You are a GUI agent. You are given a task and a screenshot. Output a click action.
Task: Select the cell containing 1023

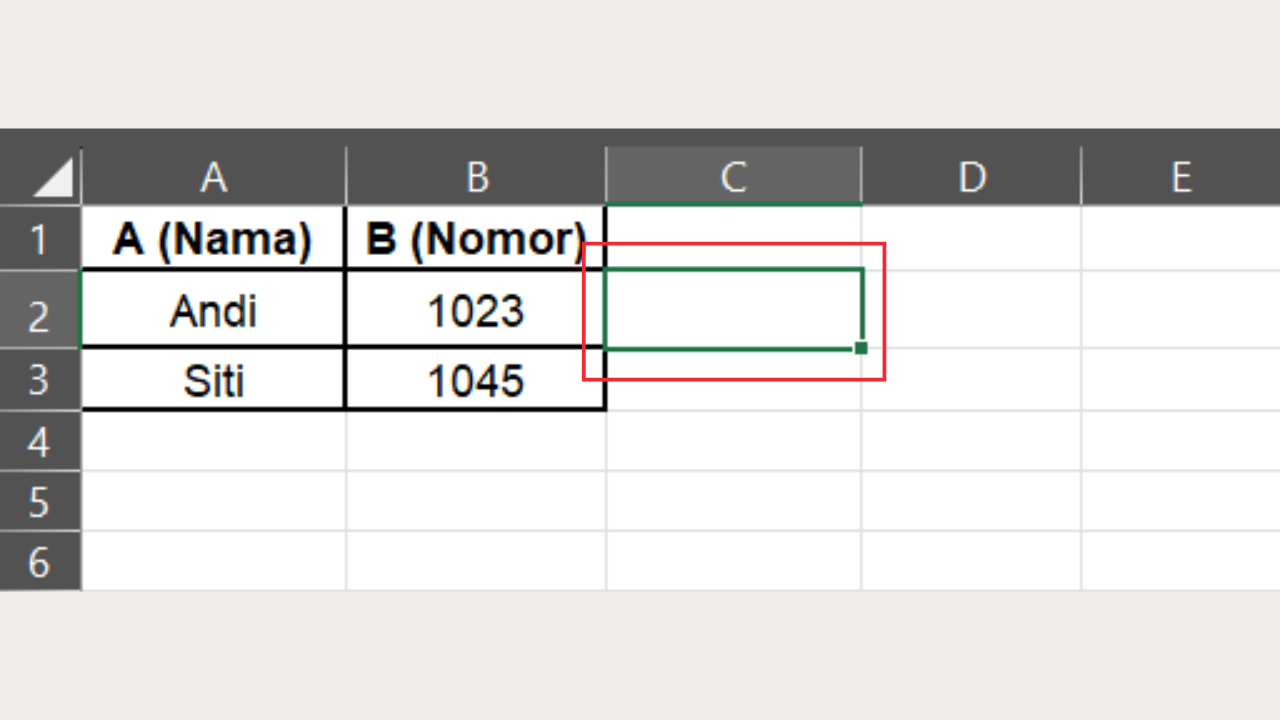tap(476, 311)
